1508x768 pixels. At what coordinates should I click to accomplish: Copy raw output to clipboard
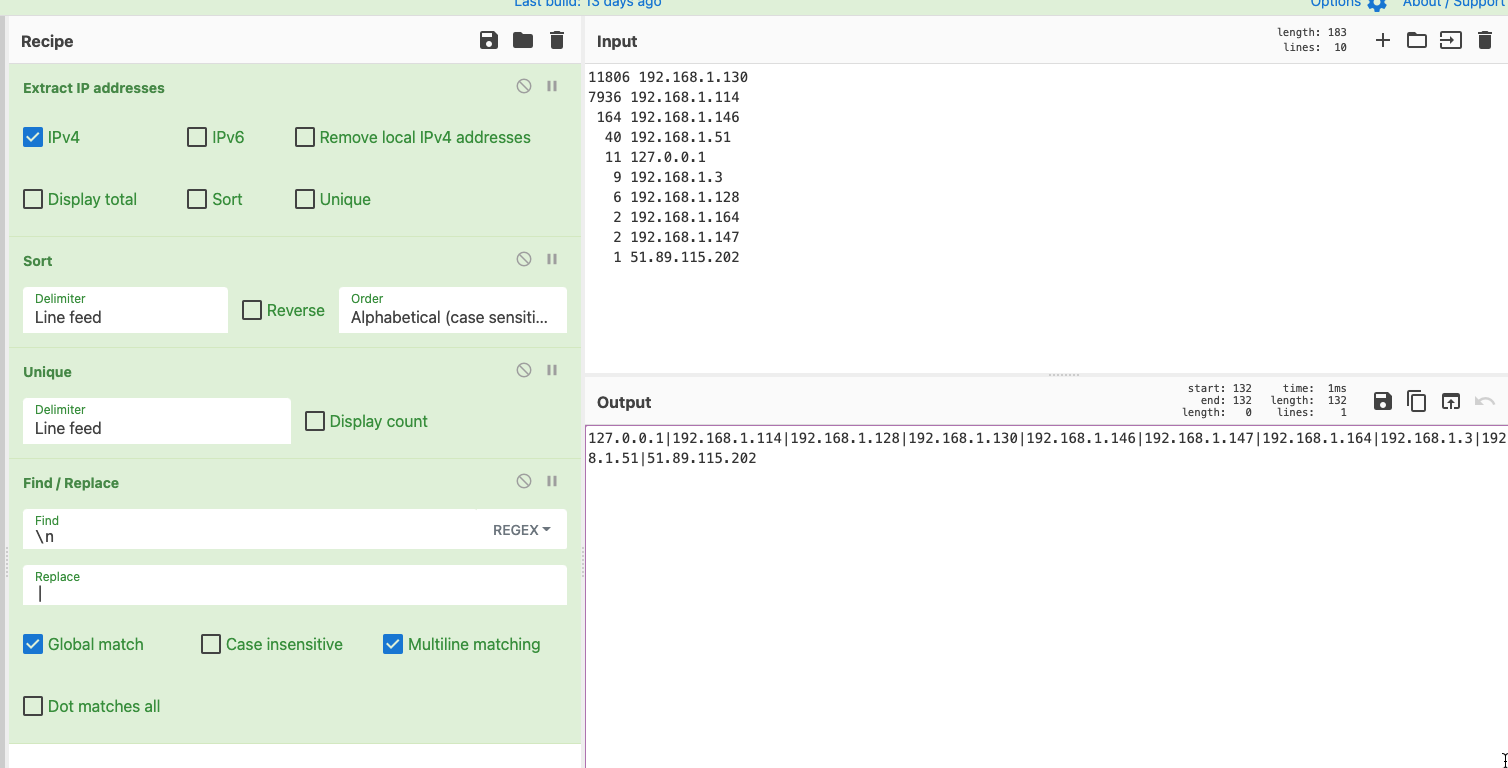1416,402
